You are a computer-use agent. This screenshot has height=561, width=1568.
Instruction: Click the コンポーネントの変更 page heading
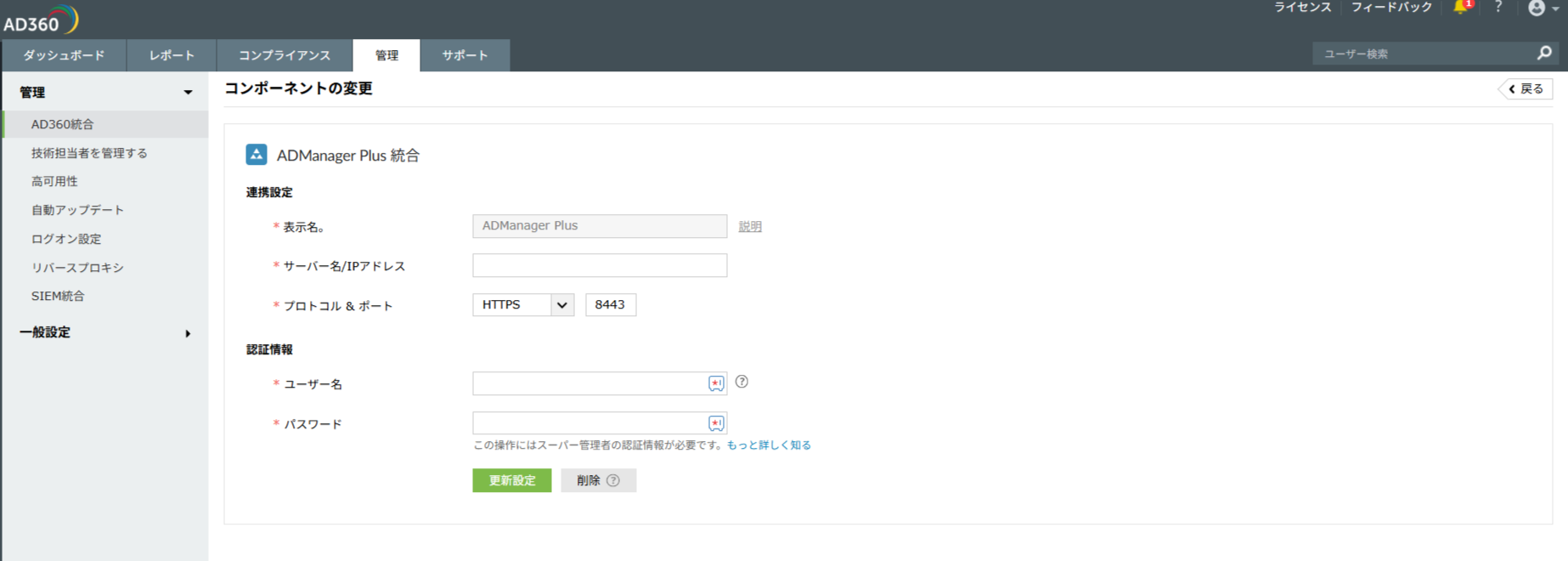(298, 88)
